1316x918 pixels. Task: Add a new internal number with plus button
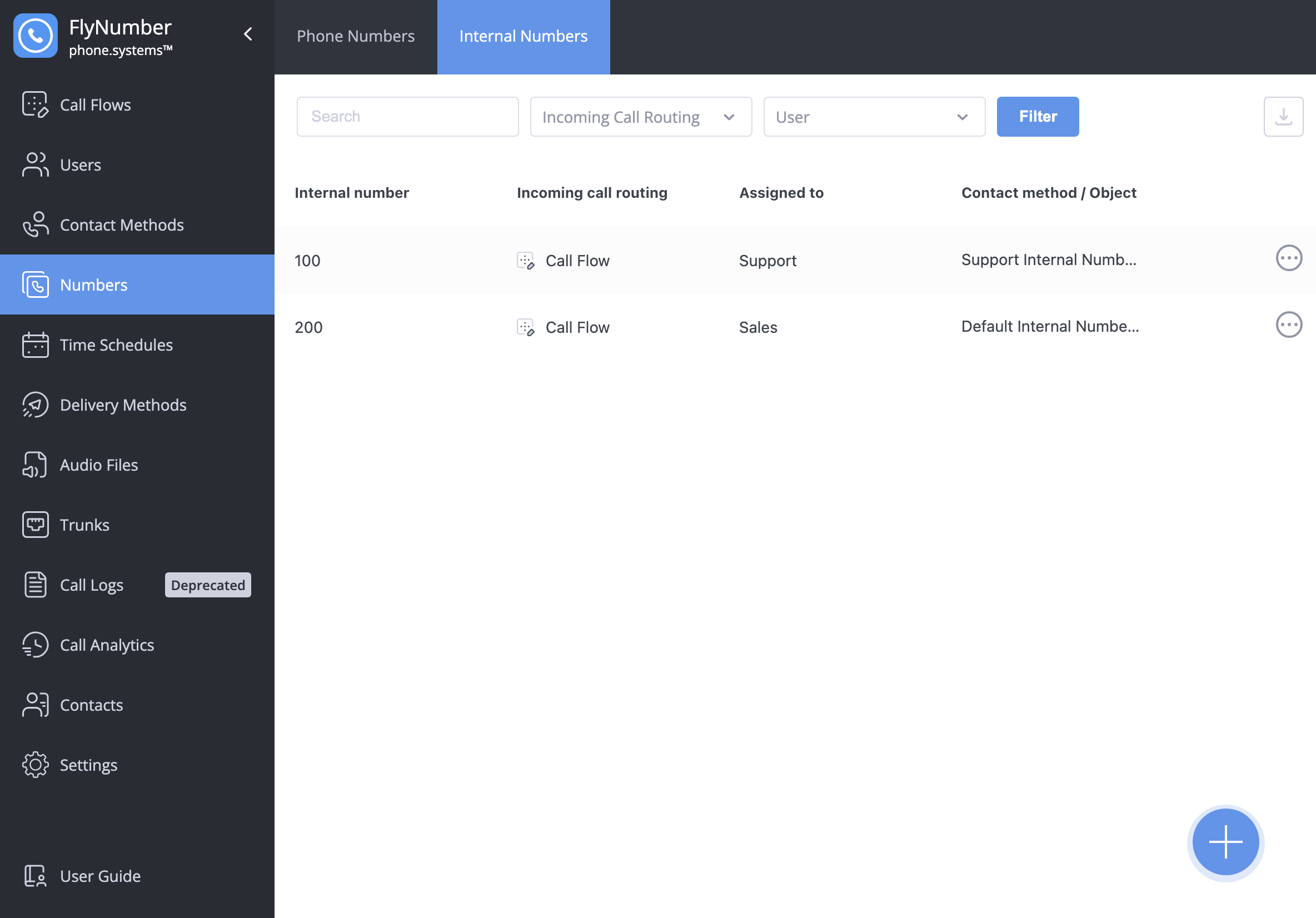[x=1226, y=842]
